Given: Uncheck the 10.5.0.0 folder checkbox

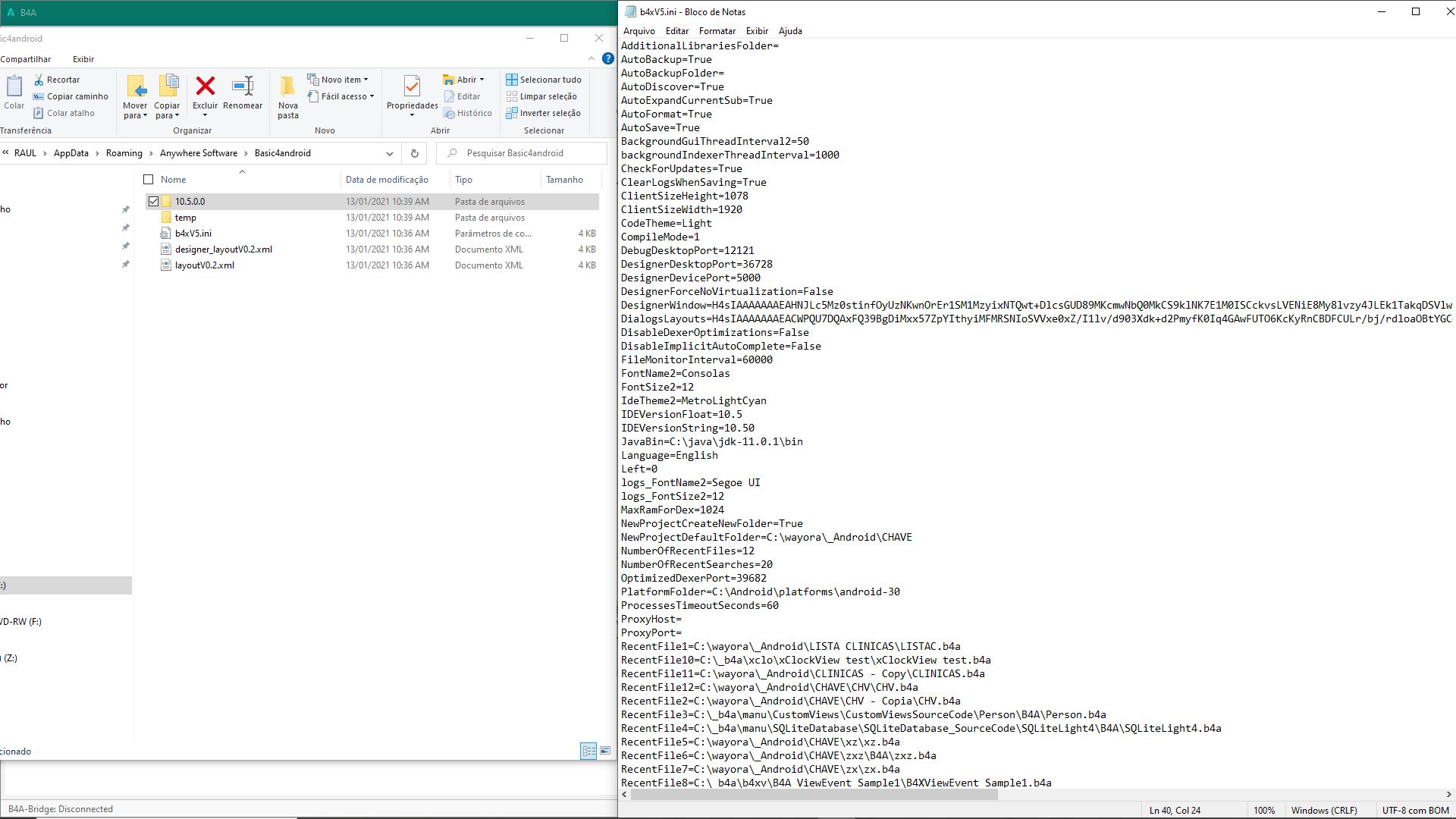Looking at the screenshot, I should [153, 202].
